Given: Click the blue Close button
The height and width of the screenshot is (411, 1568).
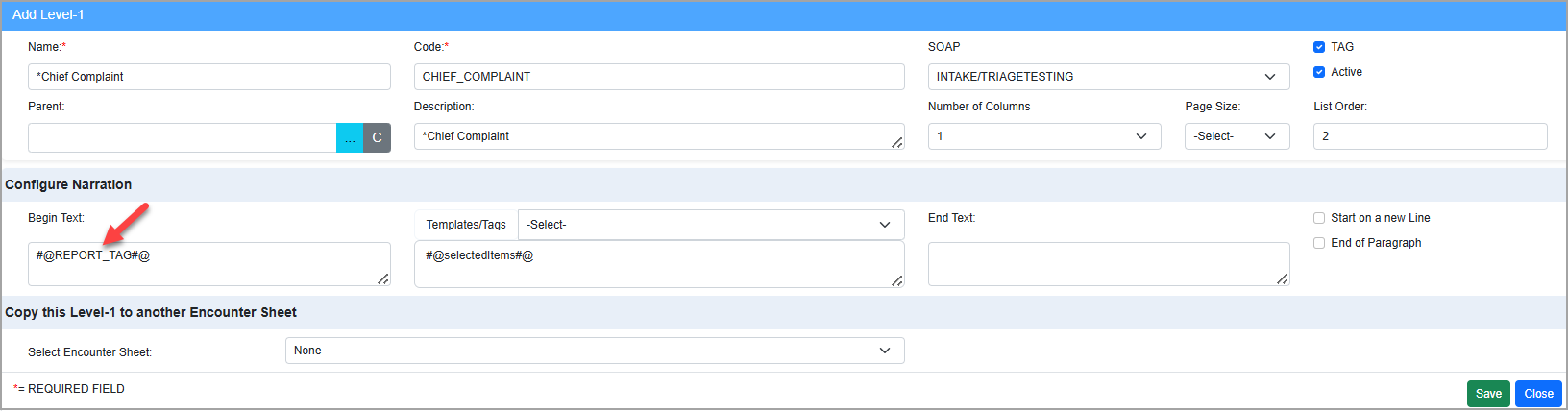Looking at the screenshot, I should [x=1538, y=394].
